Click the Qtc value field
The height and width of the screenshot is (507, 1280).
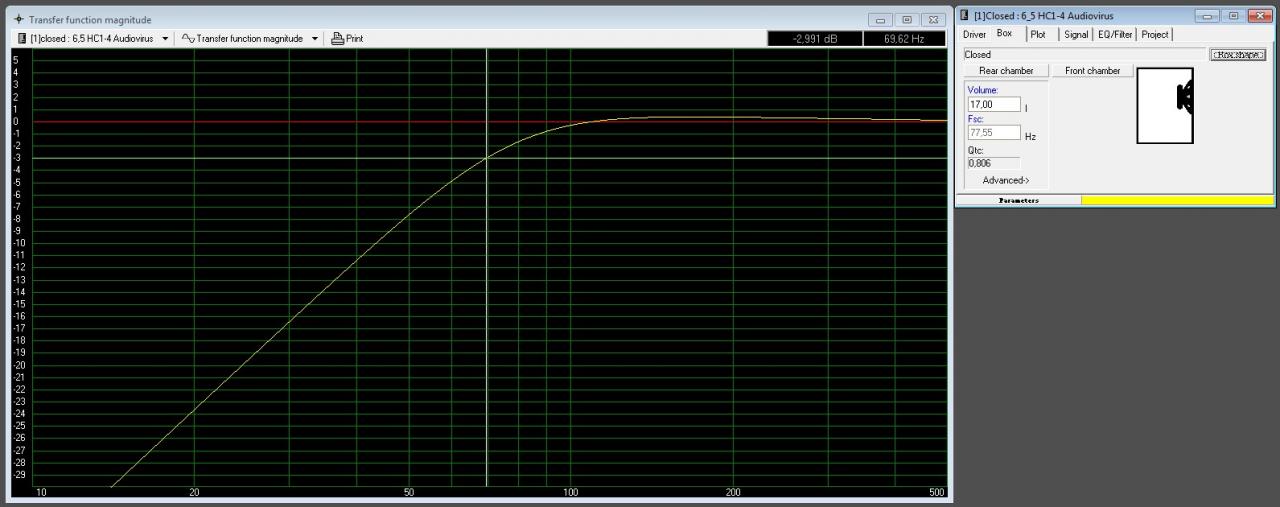994,163
